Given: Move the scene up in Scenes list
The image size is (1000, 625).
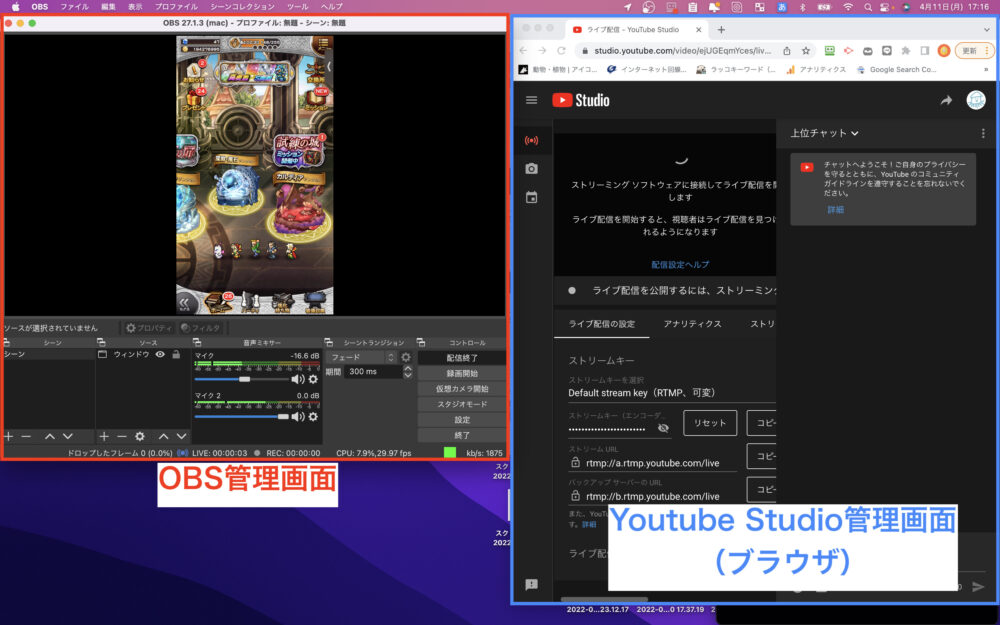Looking at the screenshot, I should 50,436.
